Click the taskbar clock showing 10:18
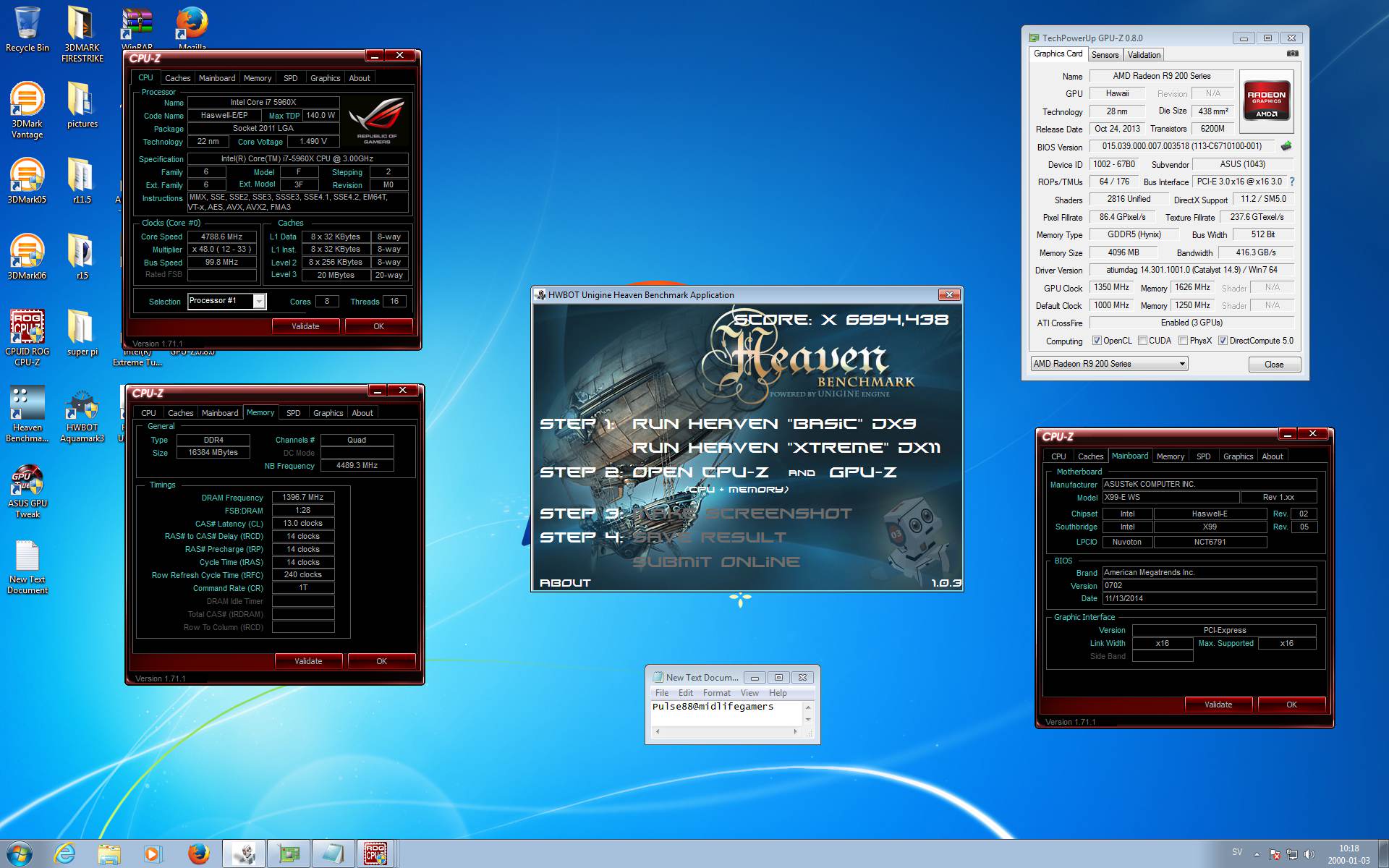Viewport: 1389px width, 868px height. click(x=1348, y=854)
